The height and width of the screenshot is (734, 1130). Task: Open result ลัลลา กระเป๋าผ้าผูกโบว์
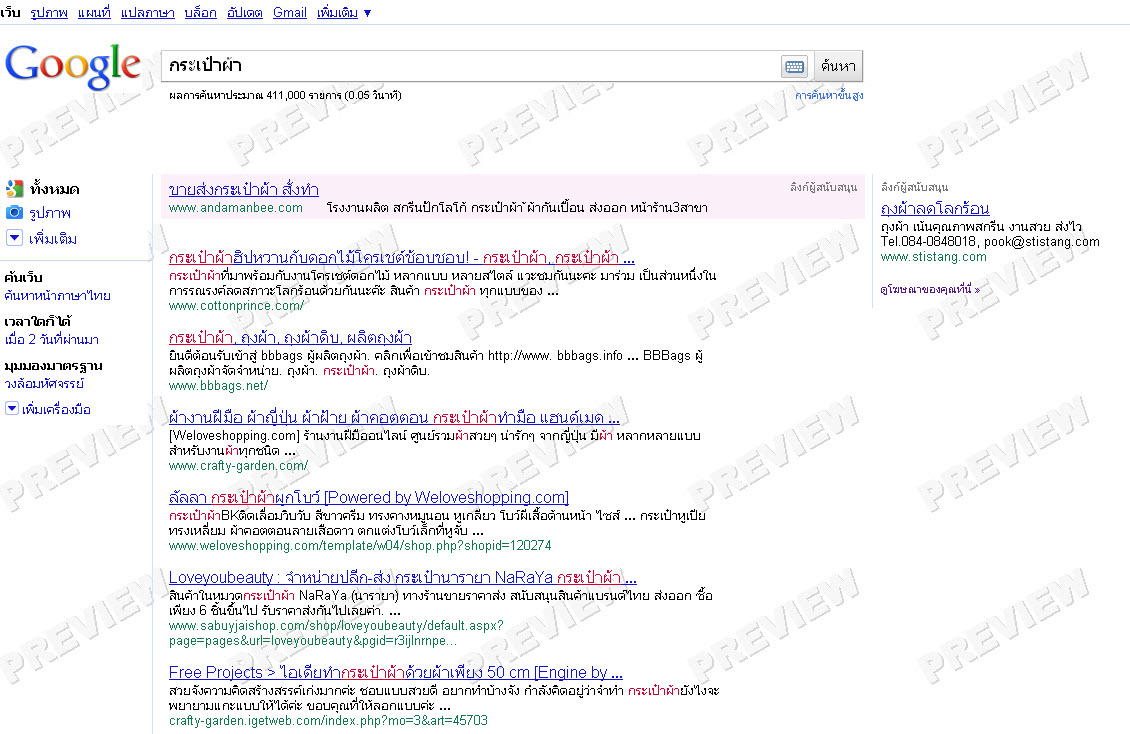(x=369, y=497)
